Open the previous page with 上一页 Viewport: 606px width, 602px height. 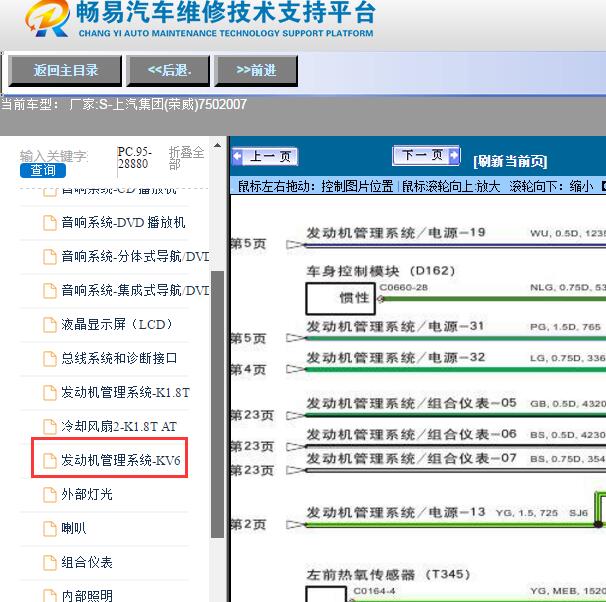click(265, 157)
